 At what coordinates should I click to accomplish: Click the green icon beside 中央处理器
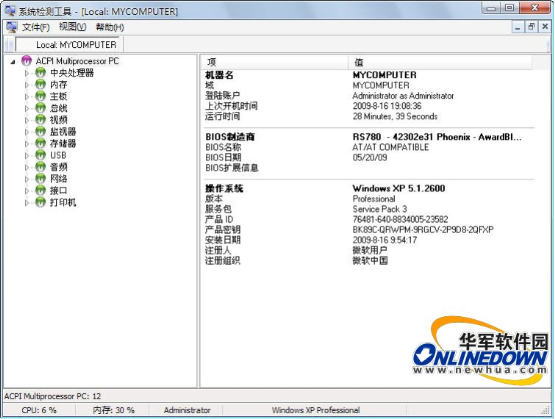40,73
